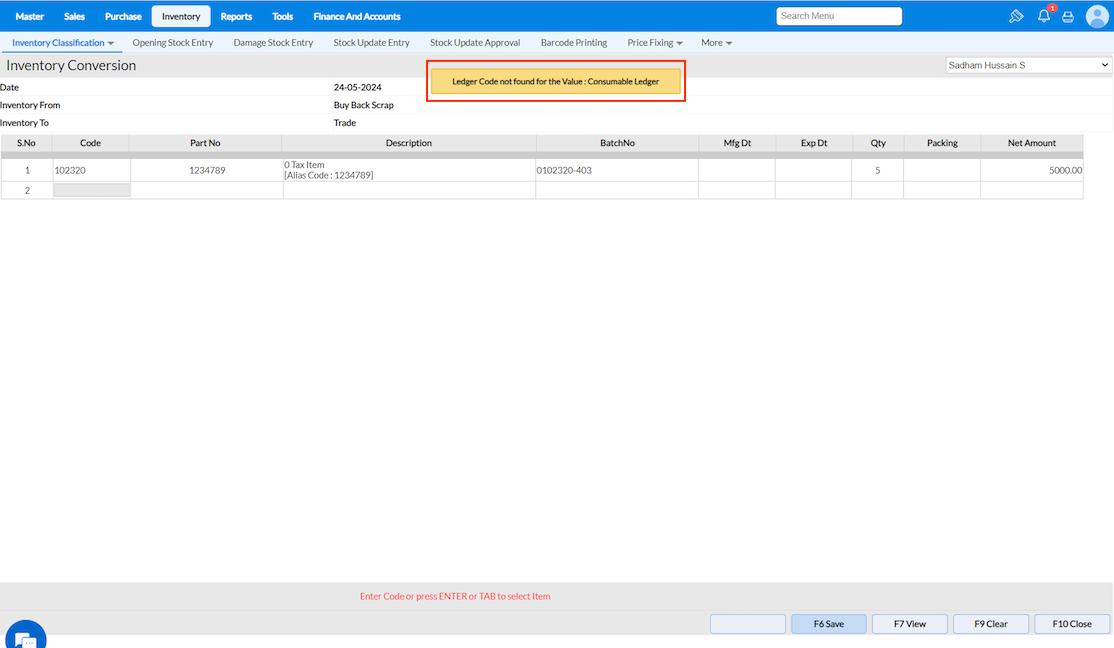Click the S.No column header

tap(26, 143)
